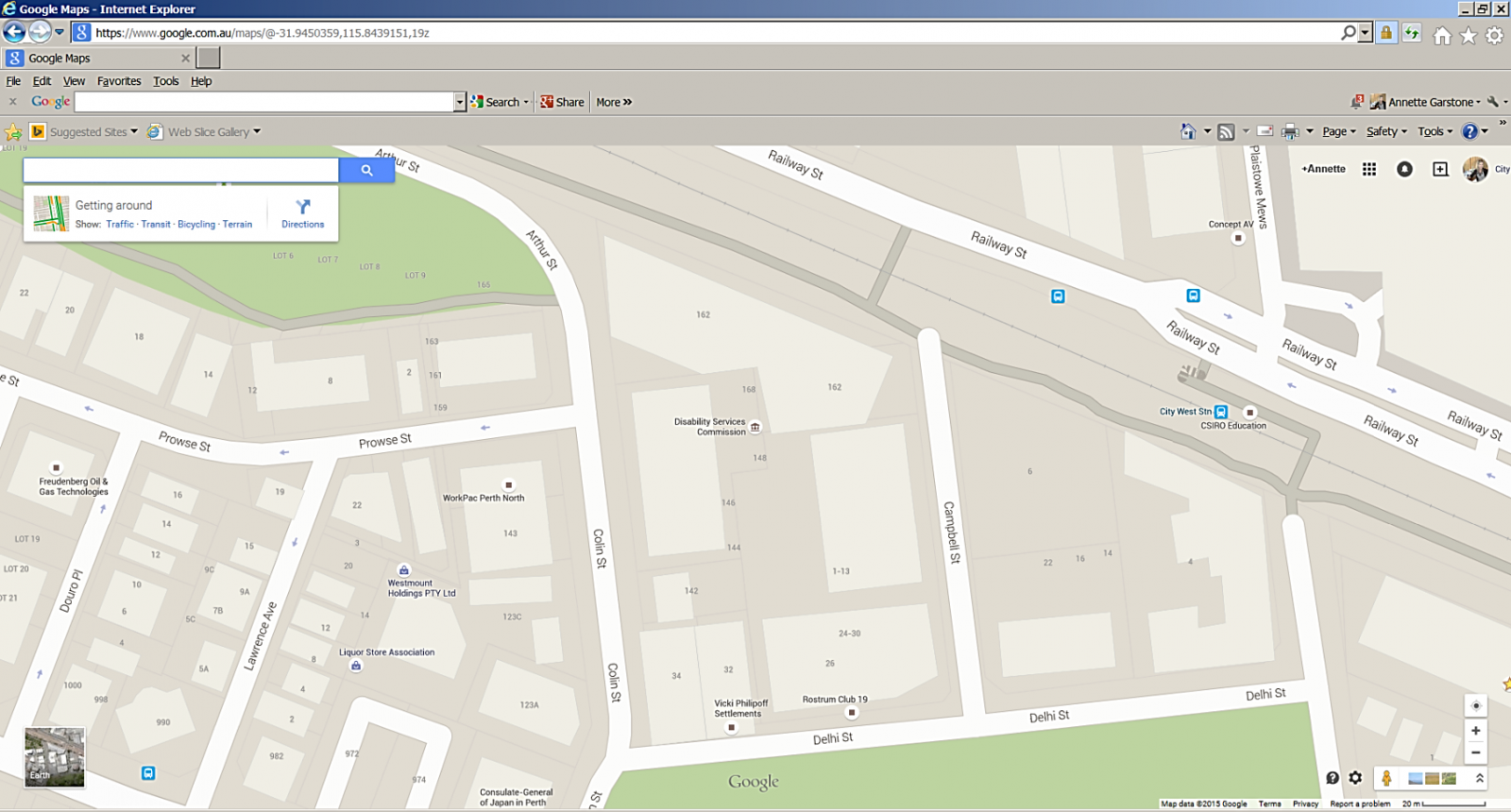Image resolution: width=1511 pixels, height=812 pixels.
Task: Zoom out on the map
Action: tap(1475, 753)
